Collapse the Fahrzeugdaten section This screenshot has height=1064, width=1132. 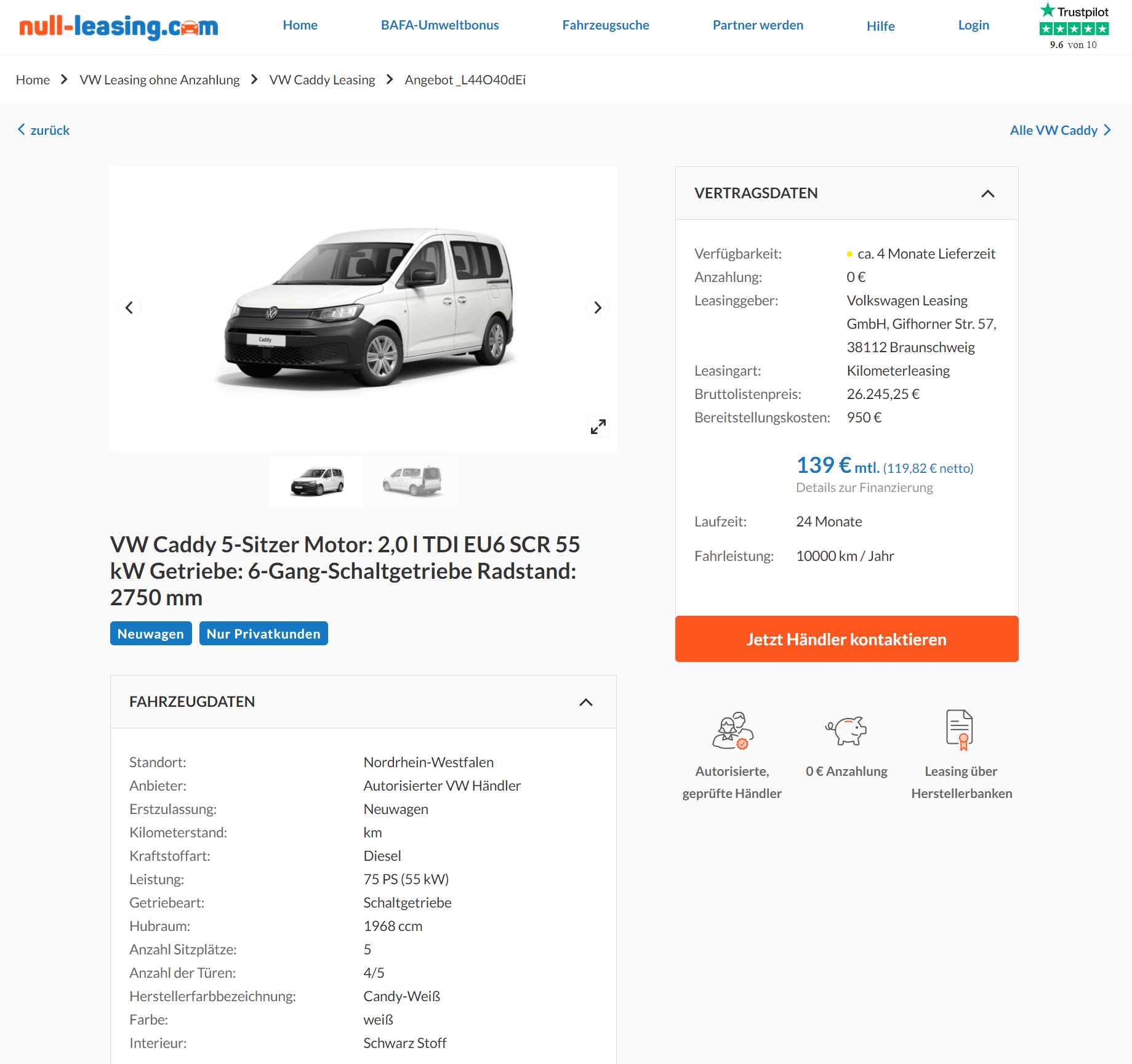point(585,702)
